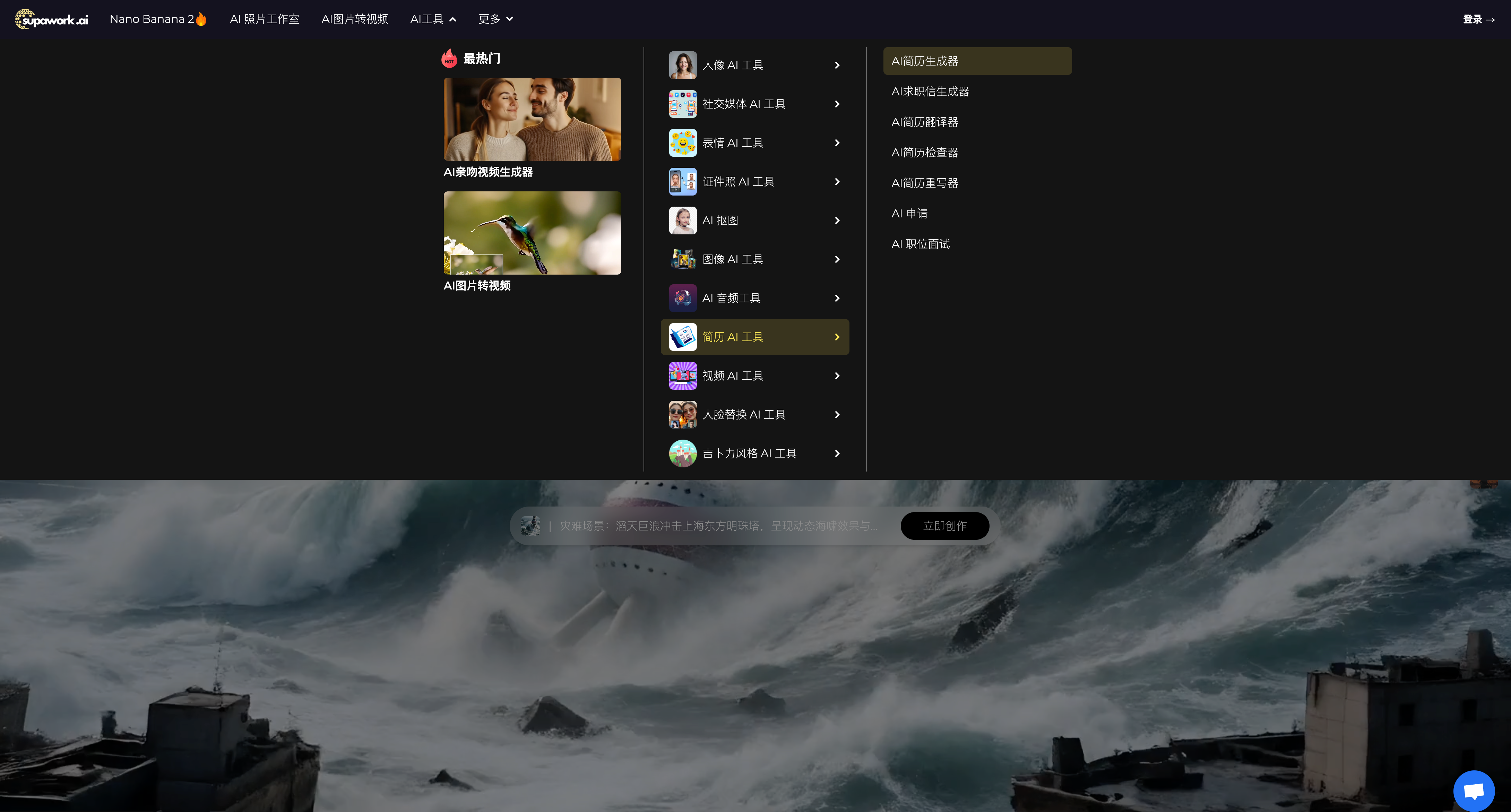Expand the 图像 AI 工具 submenu chevron
The height and width of the screenshot is (812, 1511).
[836, 259]
